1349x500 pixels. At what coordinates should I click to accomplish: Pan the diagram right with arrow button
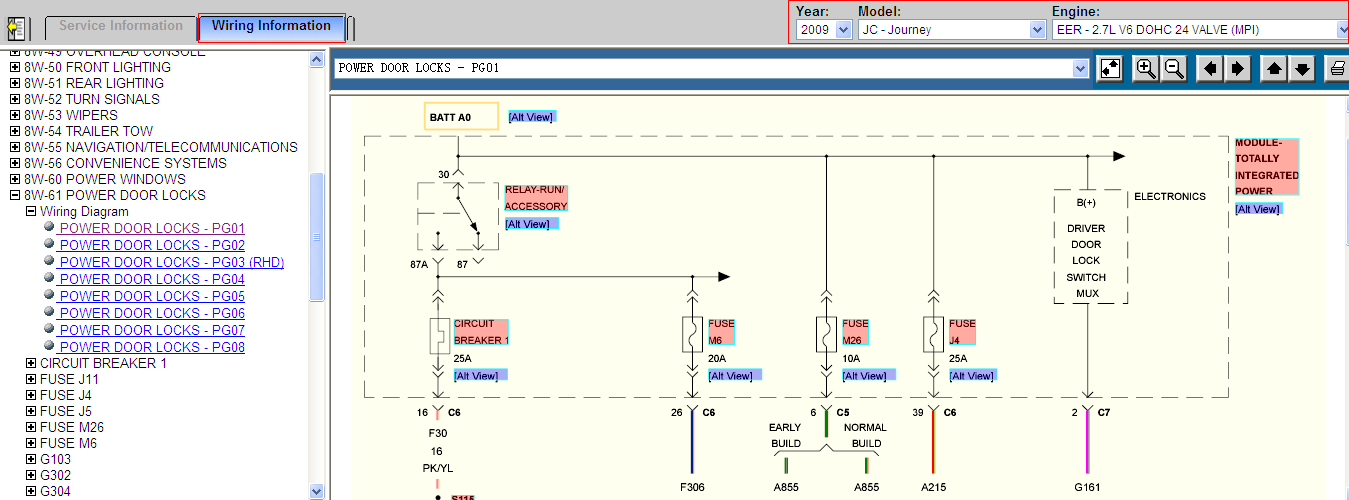coord(1238,69)
